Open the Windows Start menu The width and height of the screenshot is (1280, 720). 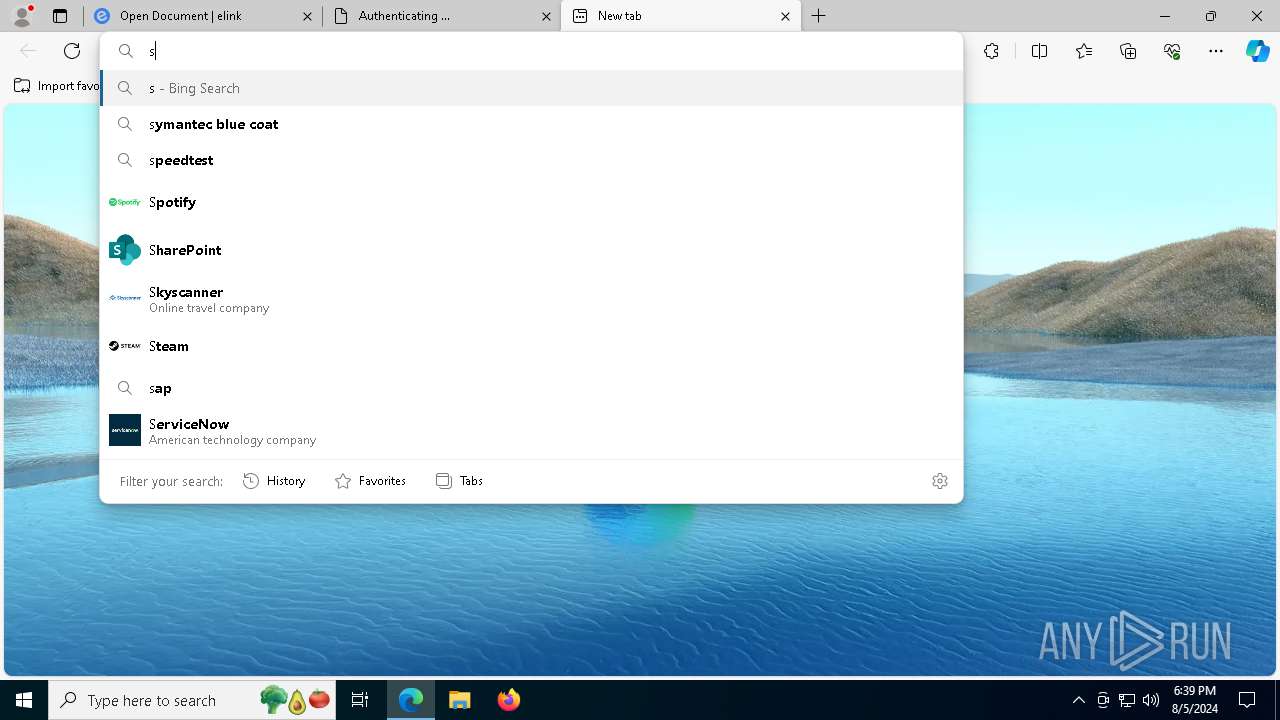tap(24, 700)
